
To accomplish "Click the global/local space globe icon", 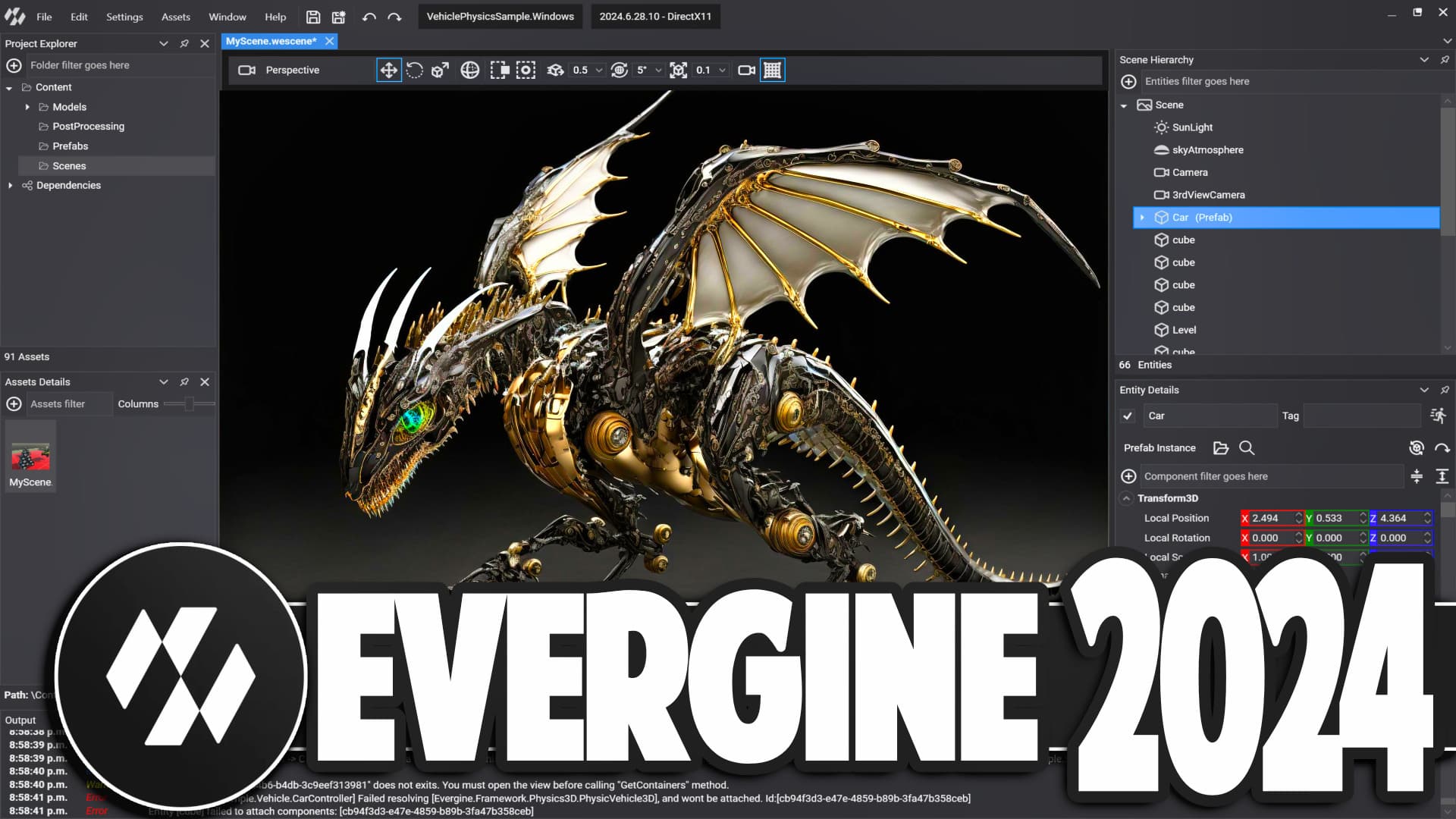I will point(469,70).
